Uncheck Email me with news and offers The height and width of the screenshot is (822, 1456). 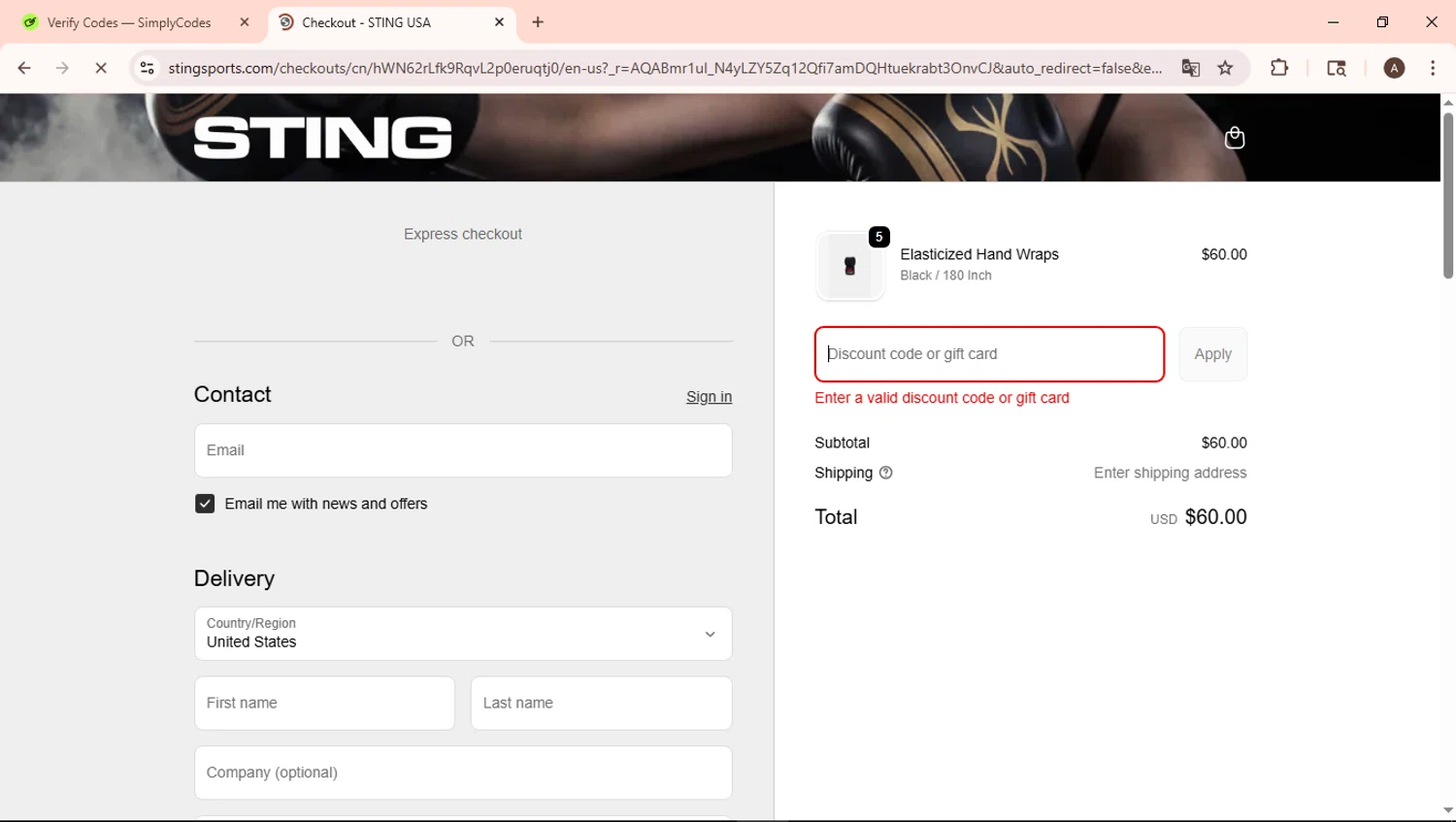(205, 504)
